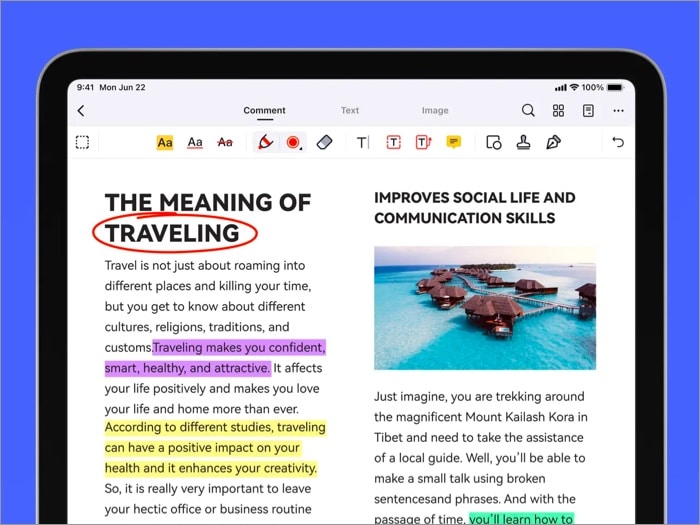Open the three-dot more options menu
This screenshot has height=525, width=700.
[x=618, y=111]
